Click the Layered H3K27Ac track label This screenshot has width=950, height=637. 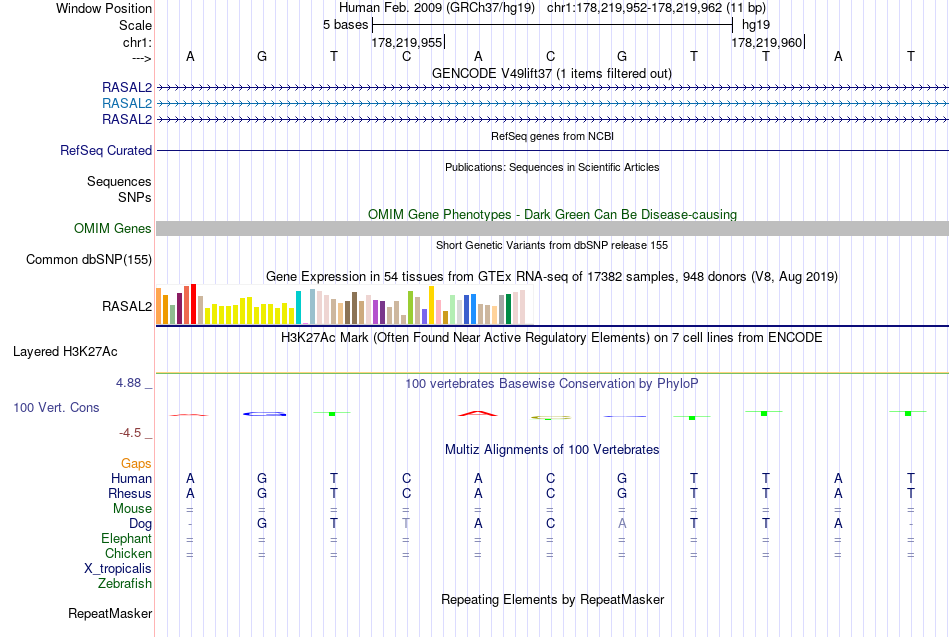(x=65, y=352)
